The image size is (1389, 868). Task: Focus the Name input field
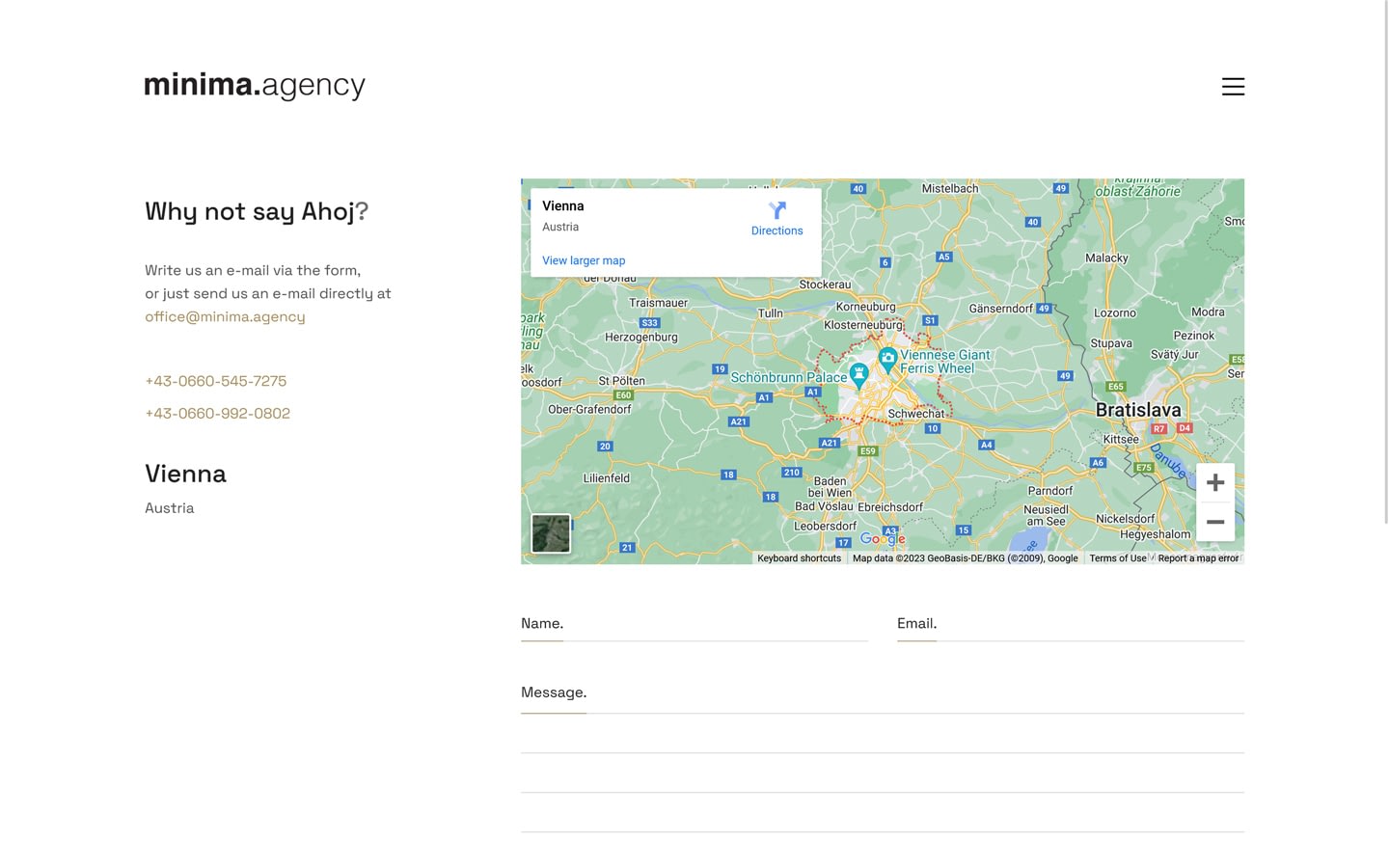click(694, 624)
